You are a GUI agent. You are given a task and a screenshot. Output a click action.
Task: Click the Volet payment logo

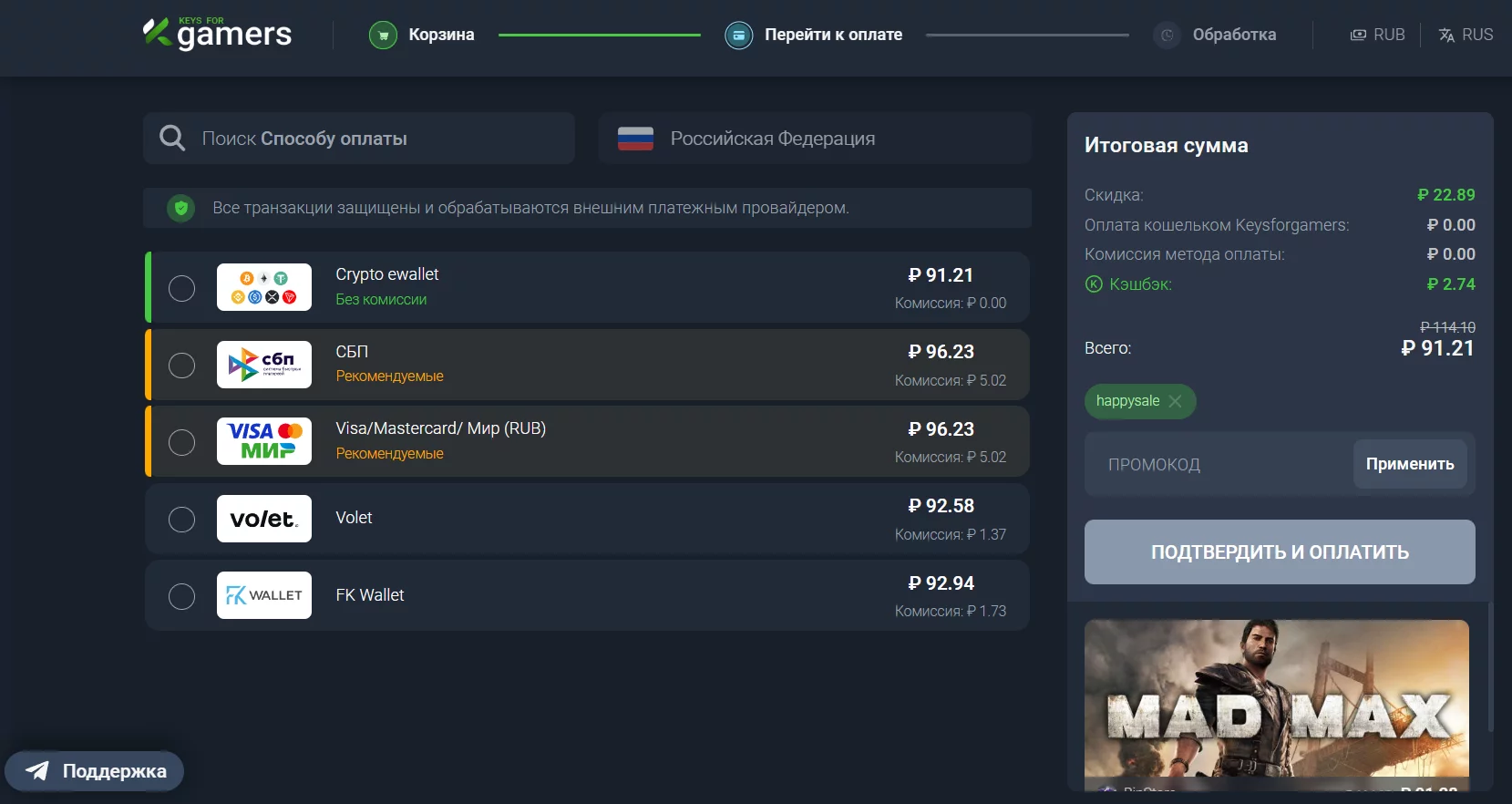[x=264, y=519]
